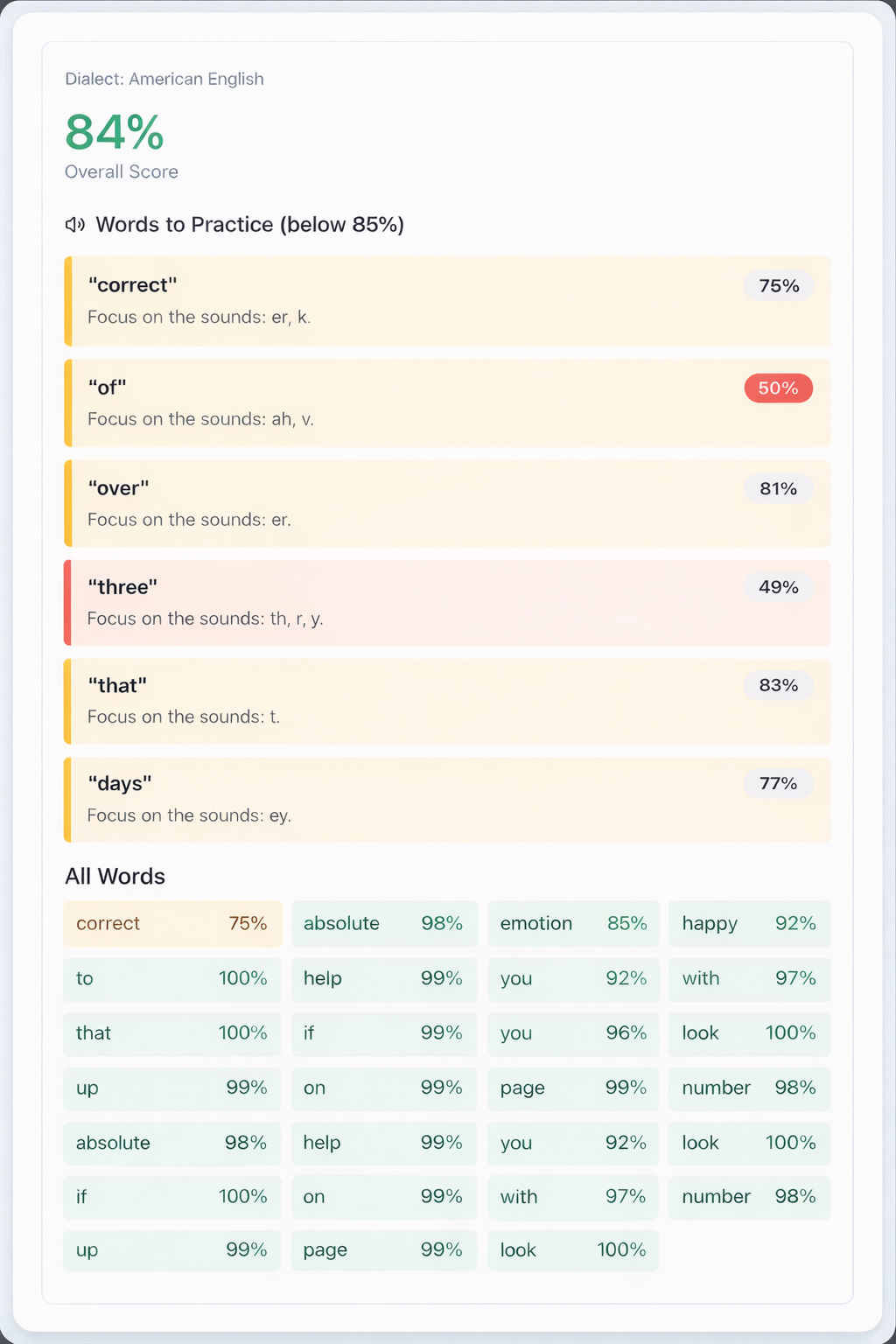Select the "happy 92%" word chip
This screenshot has width=896, height=1344.
[749, 923]
